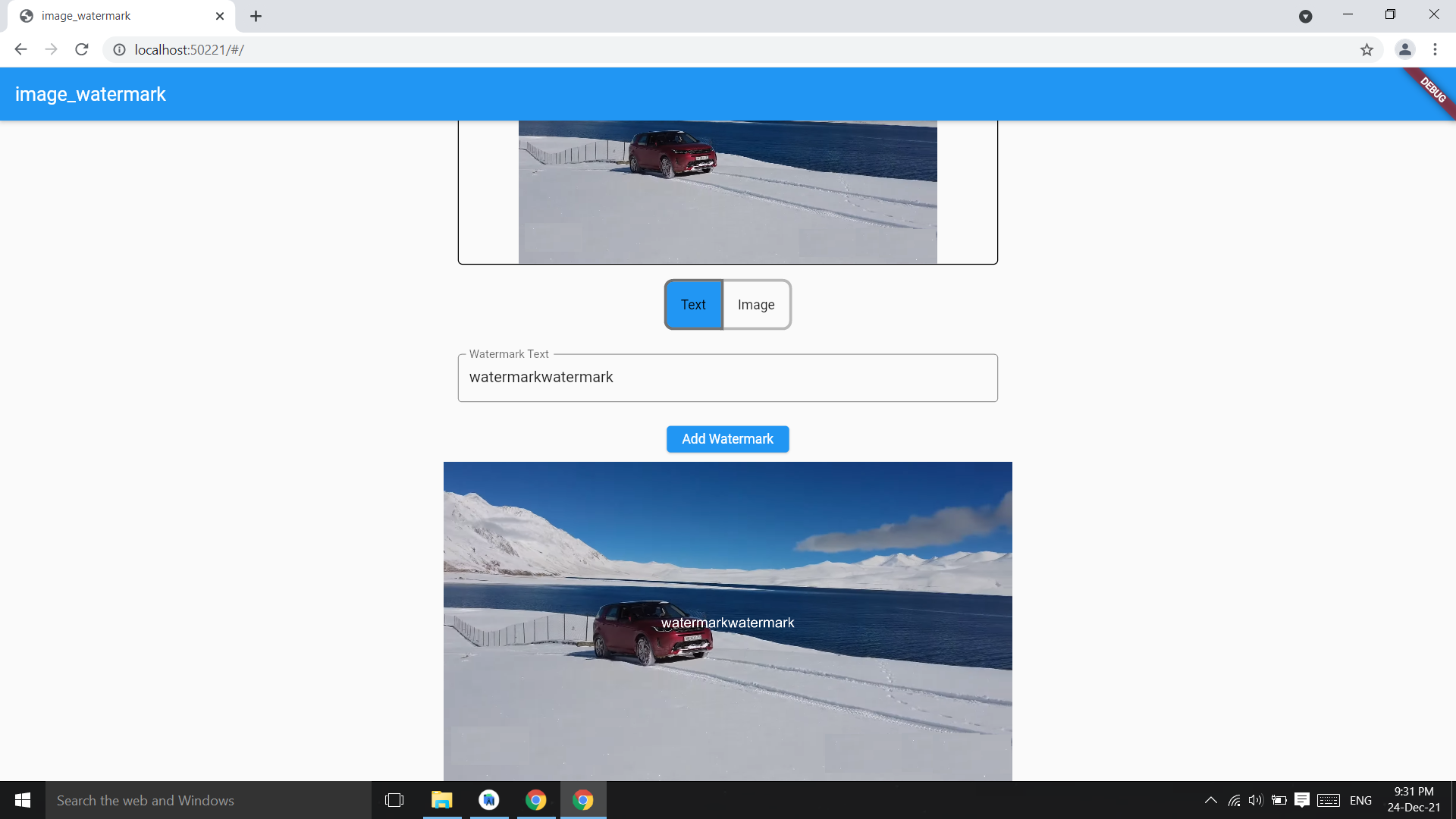Select Text watermark mode

(x=693, y=305)
